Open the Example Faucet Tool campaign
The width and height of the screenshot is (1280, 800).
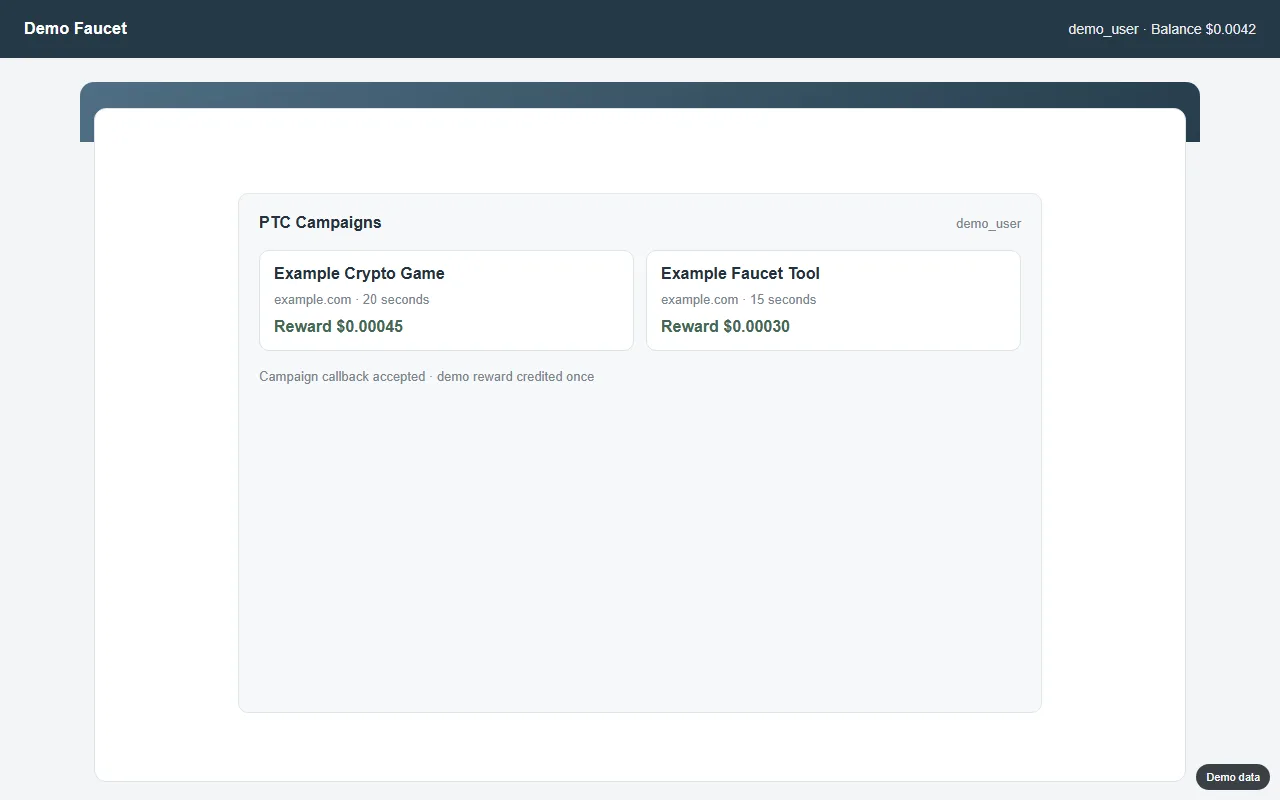833,300
